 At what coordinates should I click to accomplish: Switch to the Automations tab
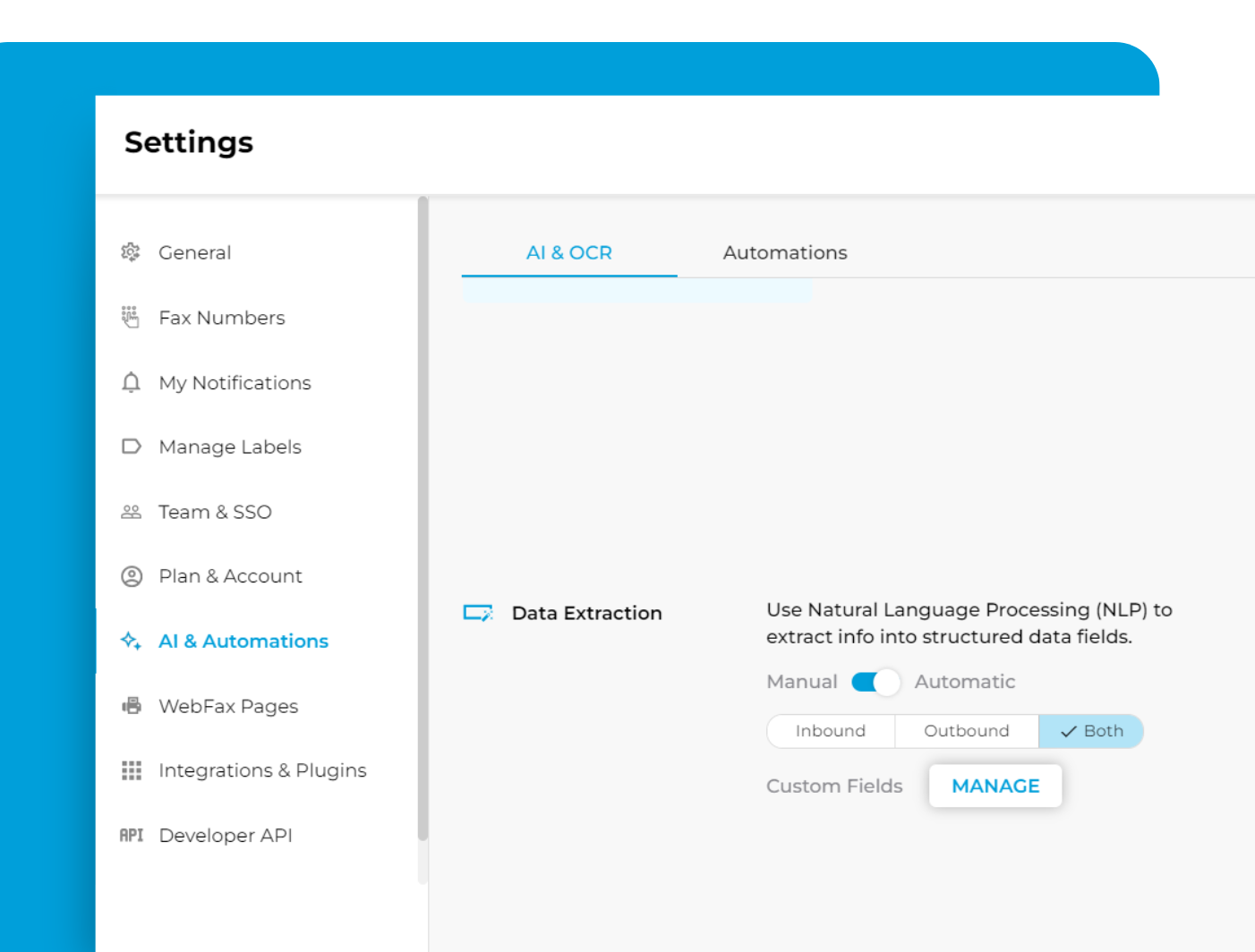(x=784, y=253)
